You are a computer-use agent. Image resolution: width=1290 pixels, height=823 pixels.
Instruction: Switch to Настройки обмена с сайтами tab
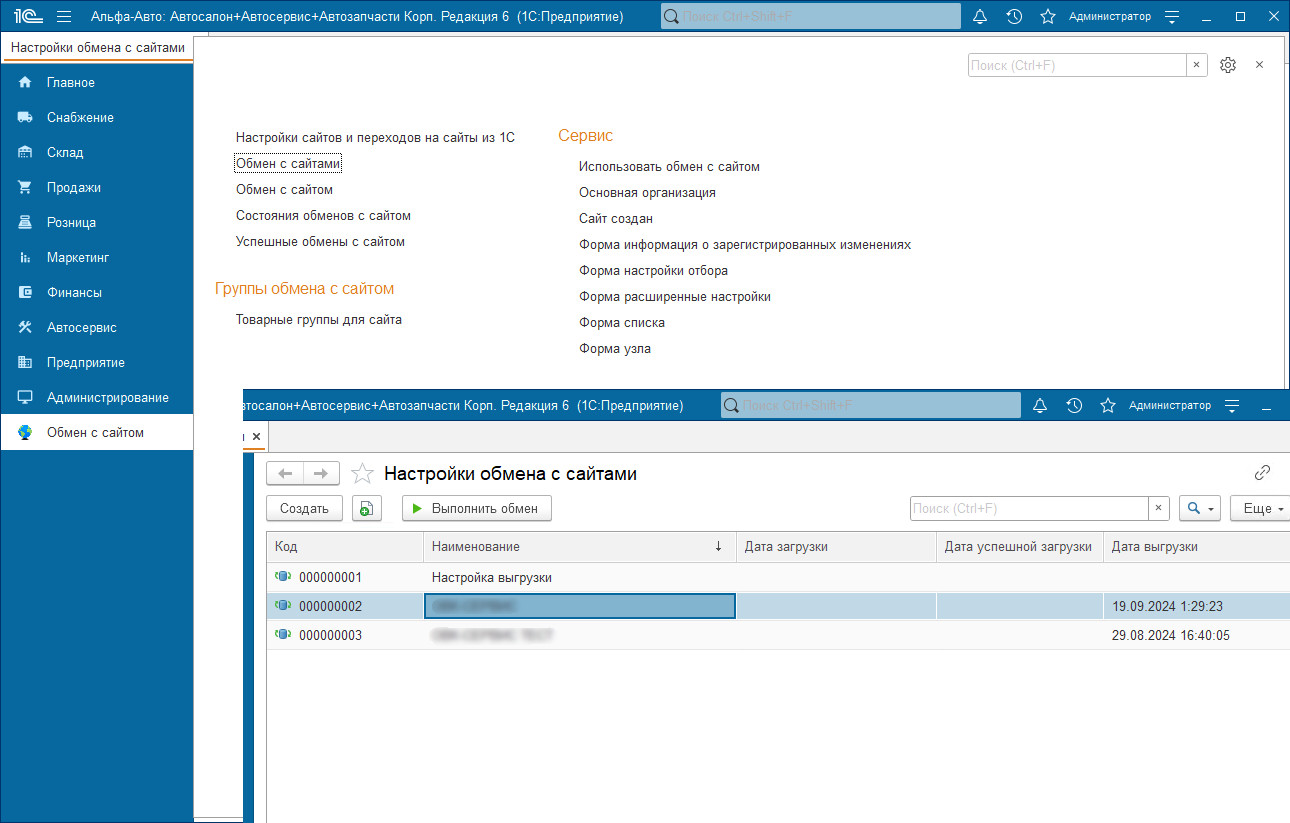[x=97, y=47]
